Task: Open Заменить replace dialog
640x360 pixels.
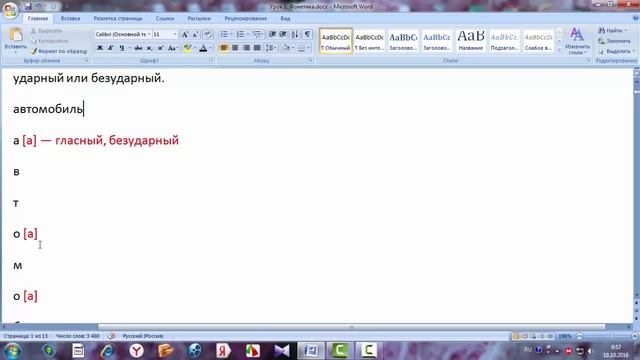Action: tap(614, 41)
